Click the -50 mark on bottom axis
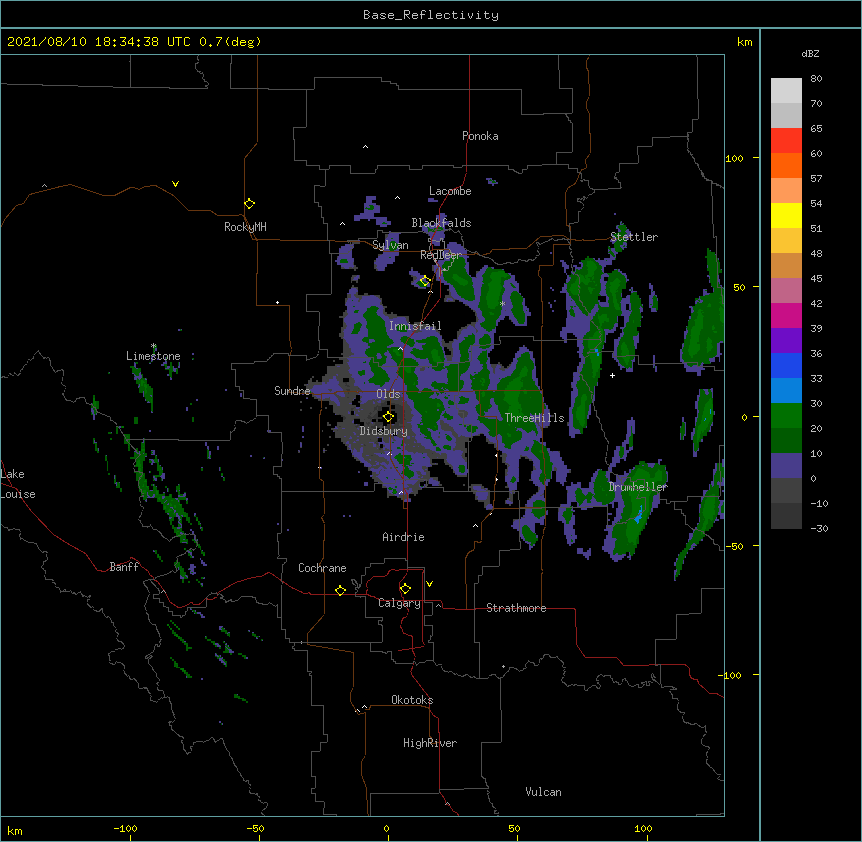 (255, 829)
